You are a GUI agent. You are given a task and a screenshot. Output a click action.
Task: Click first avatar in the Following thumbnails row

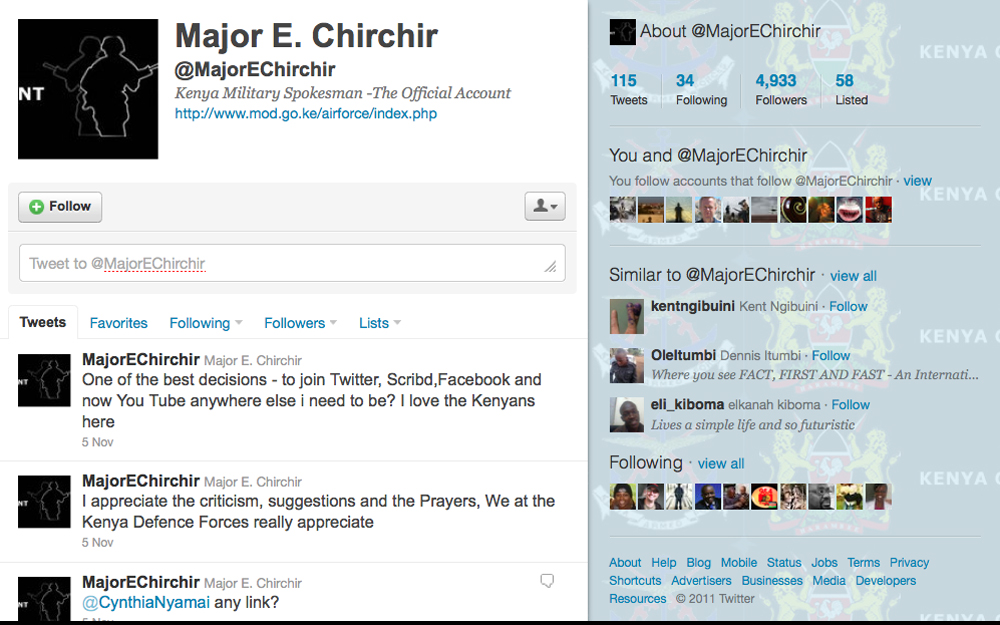(622, 496)
